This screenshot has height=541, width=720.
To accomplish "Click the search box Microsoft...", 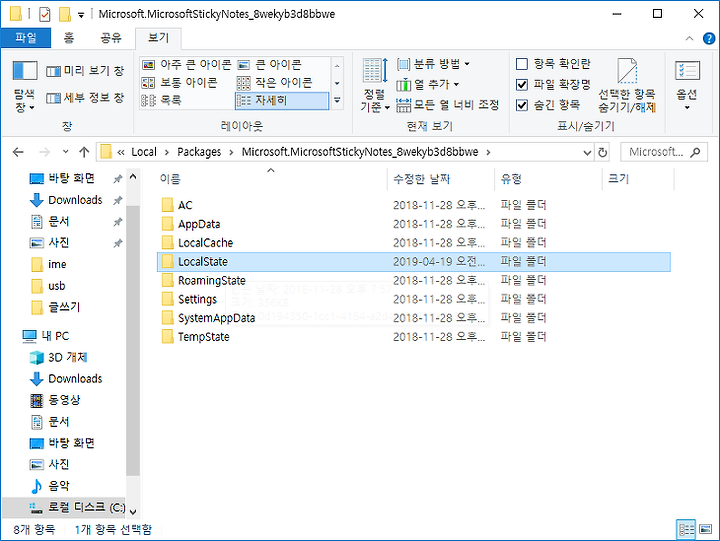I will point(664,152).
